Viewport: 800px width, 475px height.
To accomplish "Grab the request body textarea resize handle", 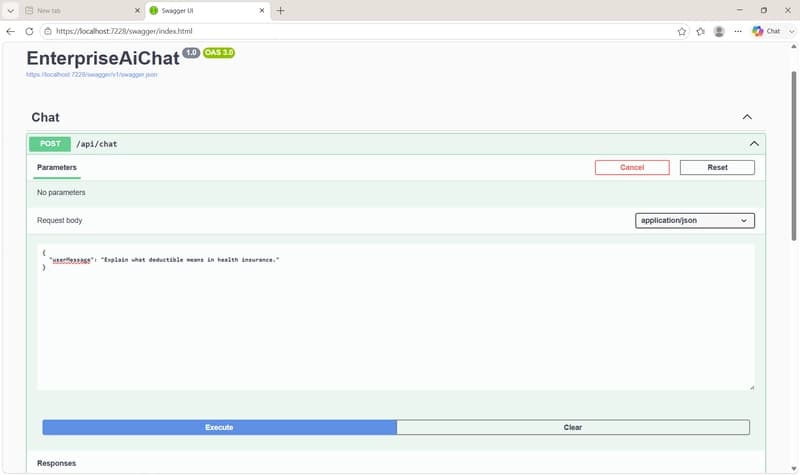I will [752, 387].
